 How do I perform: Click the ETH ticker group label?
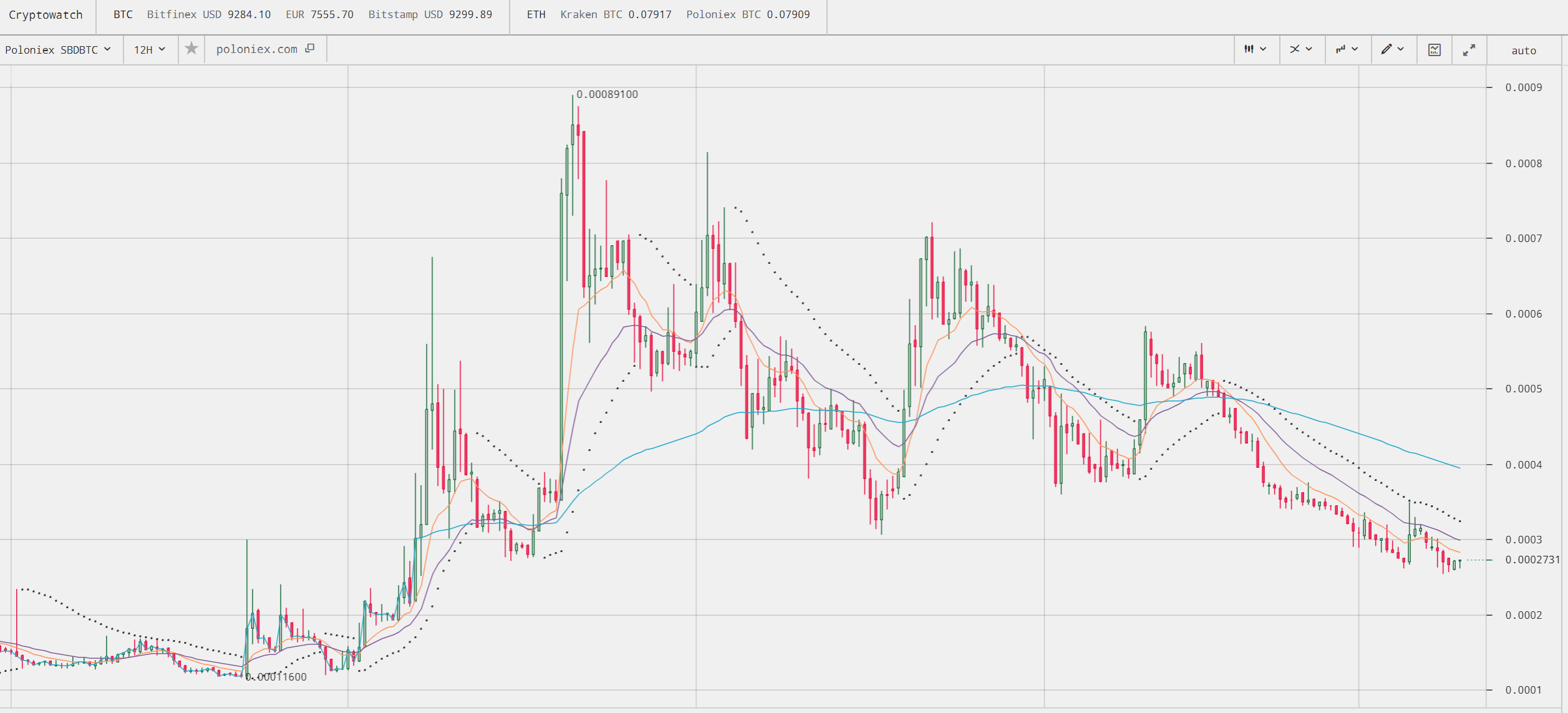pos(536,14)
